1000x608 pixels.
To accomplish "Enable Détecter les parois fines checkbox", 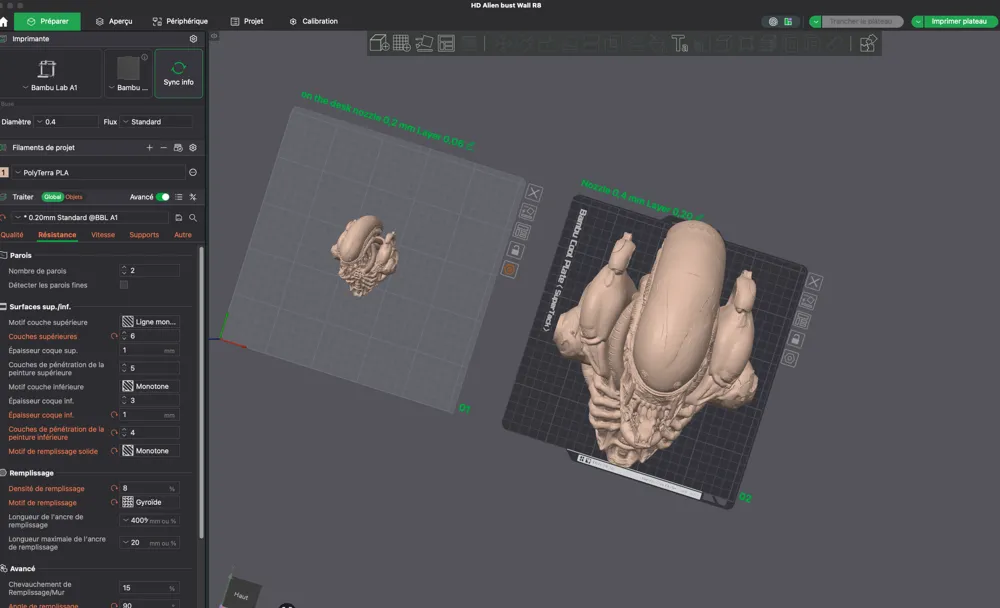I will (124, 285).
